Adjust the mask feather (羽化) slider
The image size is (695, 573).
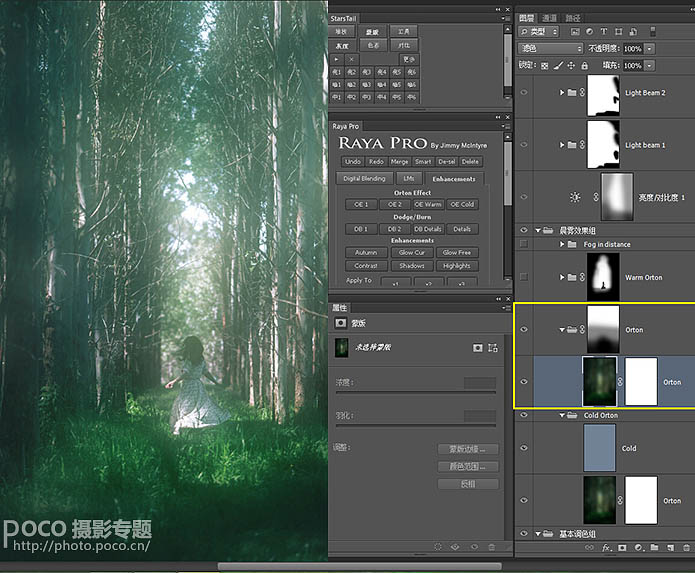[416, 425]
